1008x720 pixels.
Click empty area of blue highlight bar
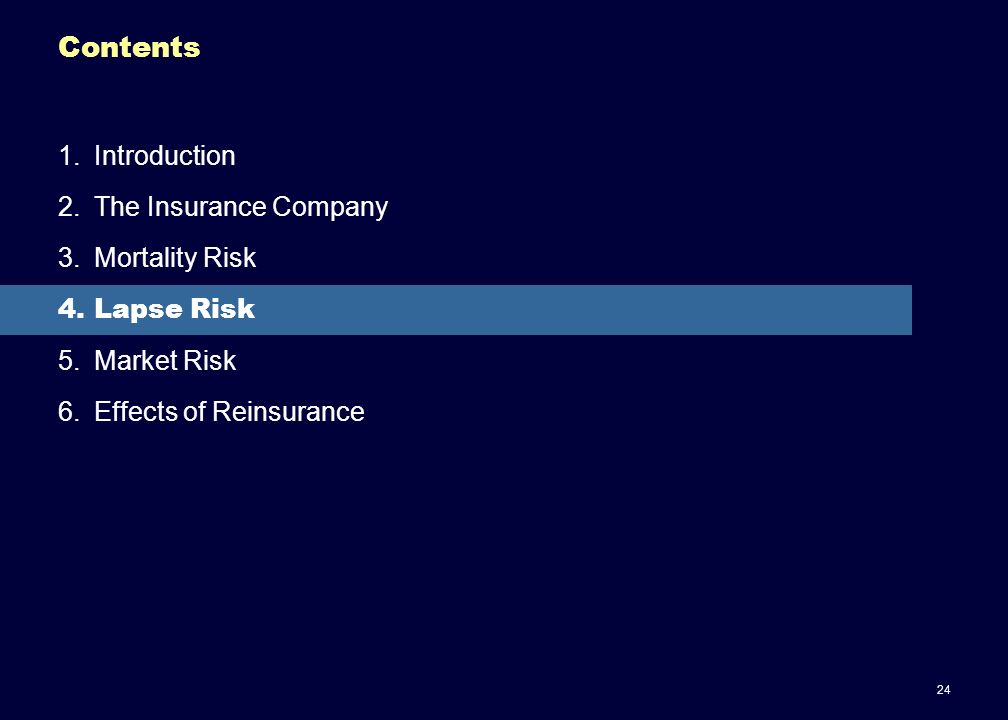pyautogui.click(x=579, y=310)
